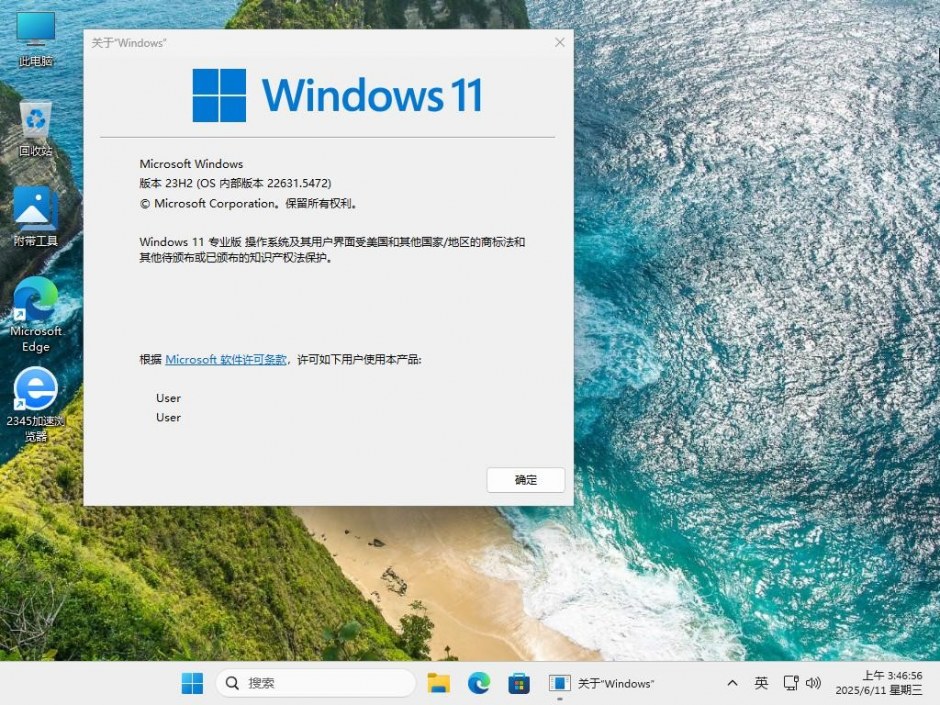Close the 关于"Windows" dialog
Viewport: 940px width, 705px height.
coord(560,43)
